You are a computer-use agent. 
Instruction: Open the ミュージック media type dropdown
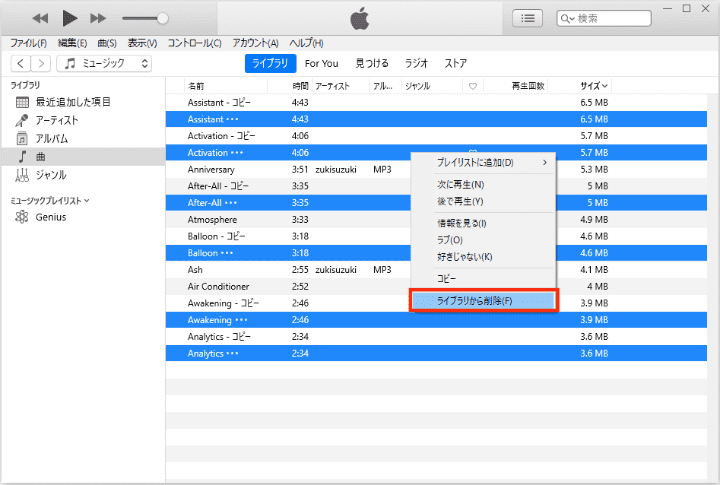point(104,63)
